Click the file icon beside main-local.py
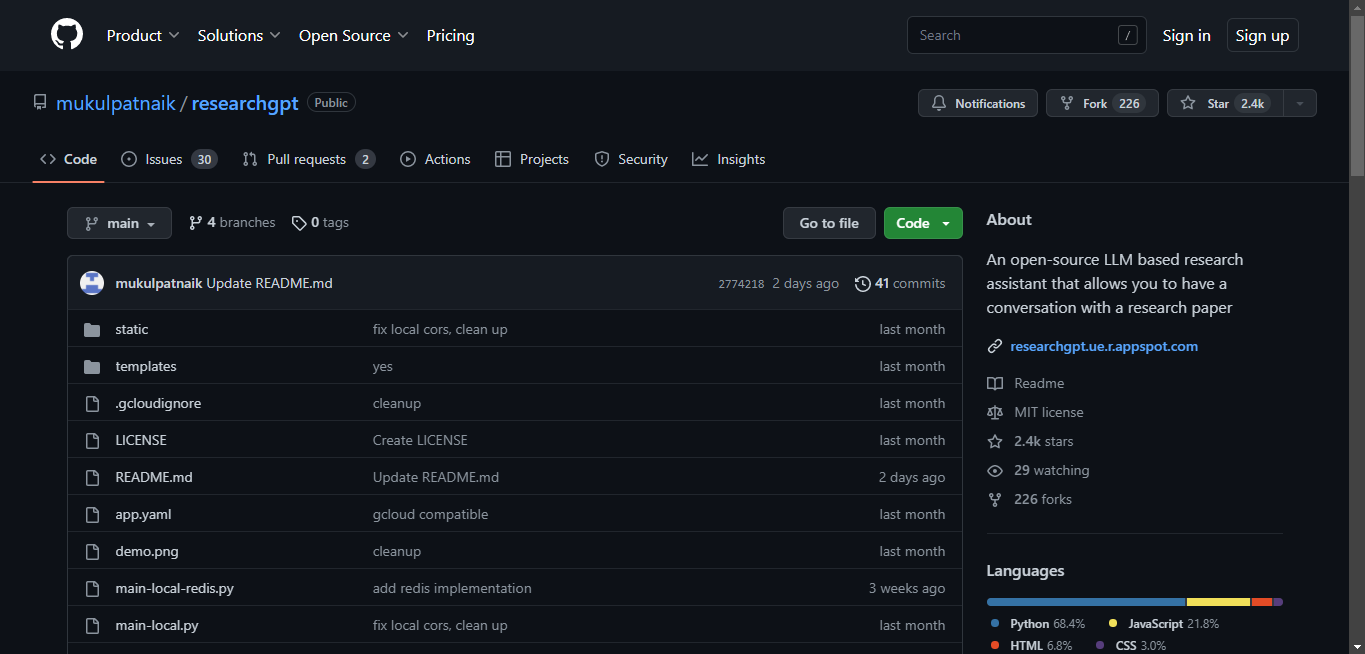 (92, 625)
